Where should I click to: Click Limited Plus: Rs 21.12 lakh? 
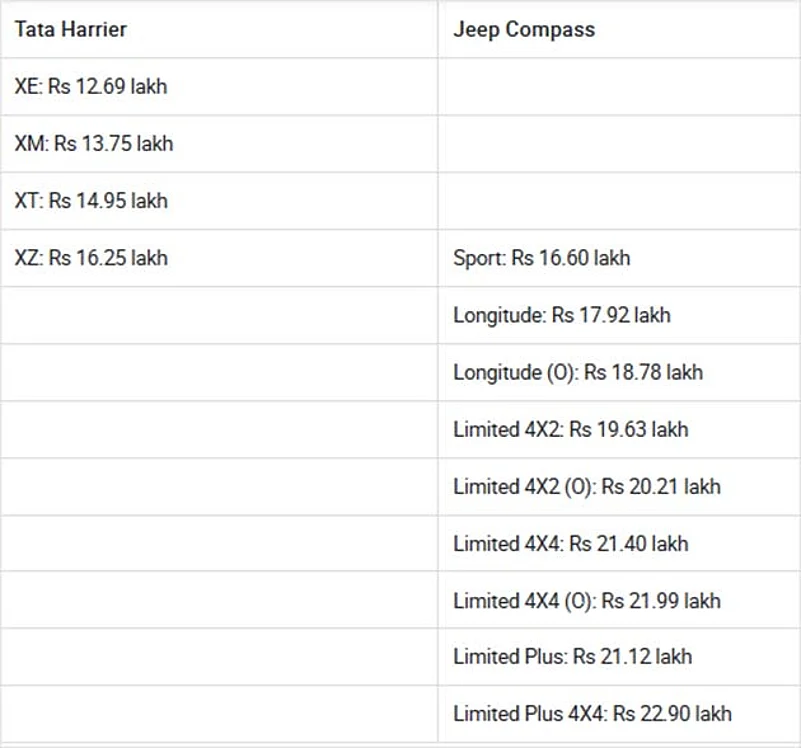click(x=572, y=657)
